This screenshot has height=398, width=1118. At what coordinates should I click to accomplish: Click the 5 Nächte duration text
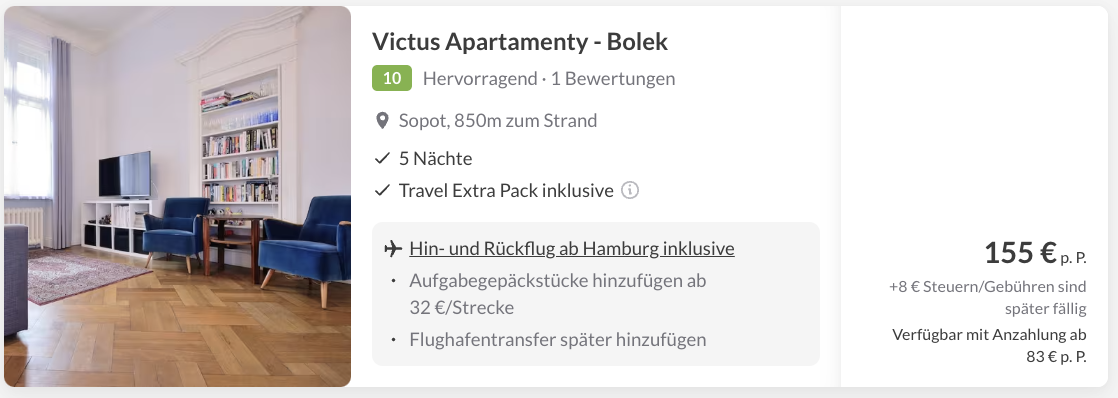[x=435, y=158]
